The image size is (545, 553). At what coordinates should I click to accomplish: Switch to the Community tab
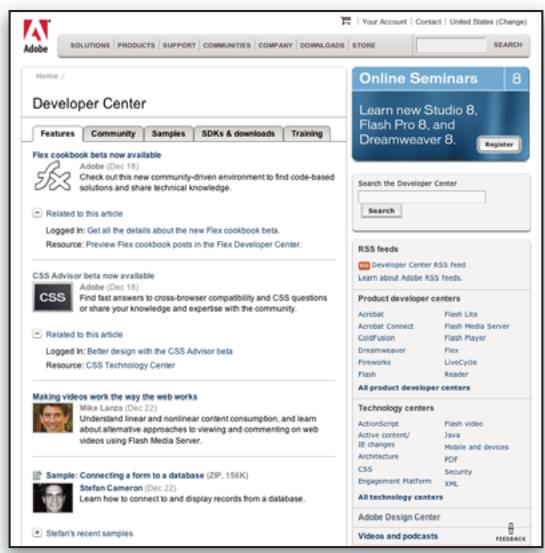[113, 134]
